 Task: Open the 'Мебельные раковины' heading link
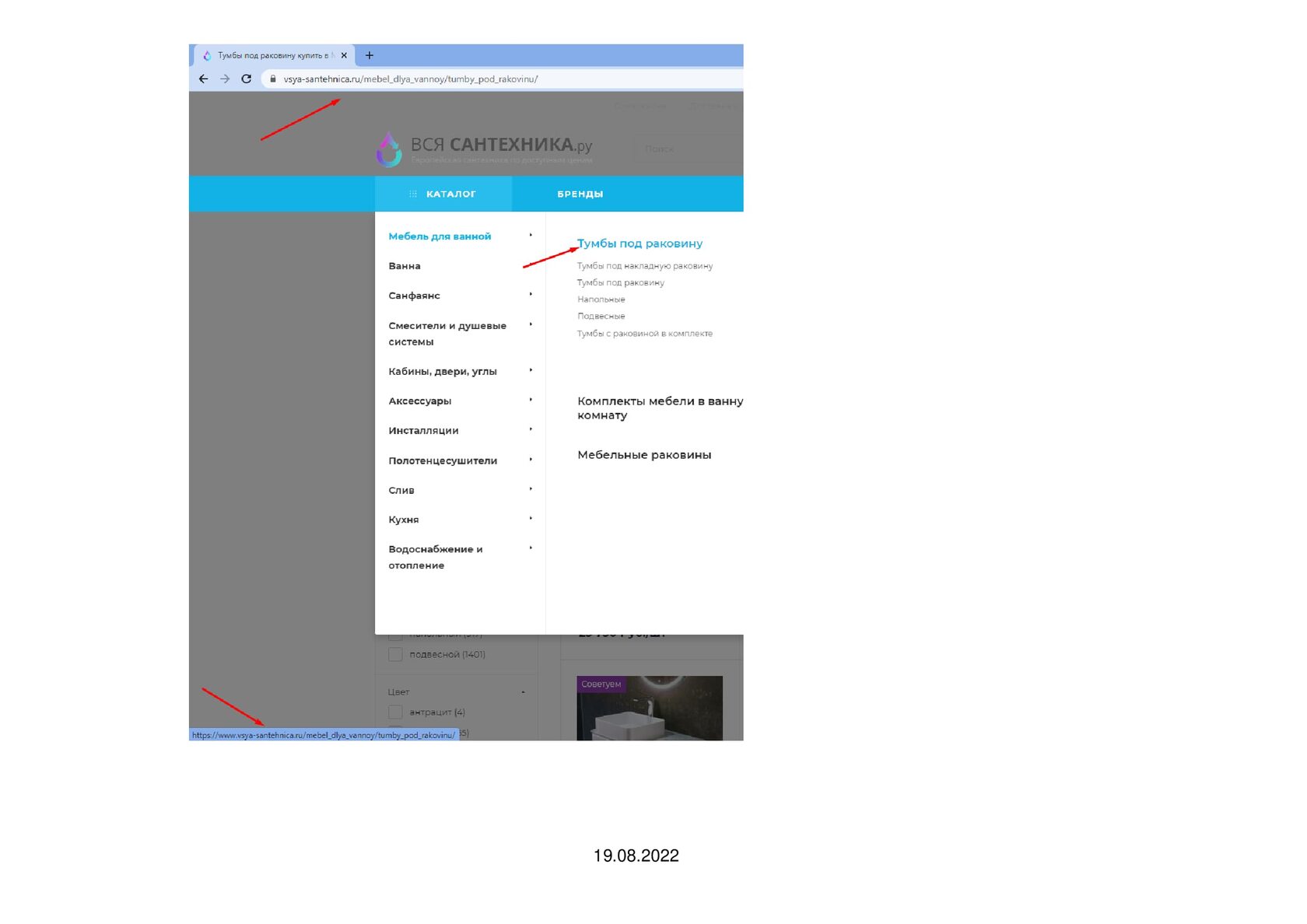click(x=644, y=455)
